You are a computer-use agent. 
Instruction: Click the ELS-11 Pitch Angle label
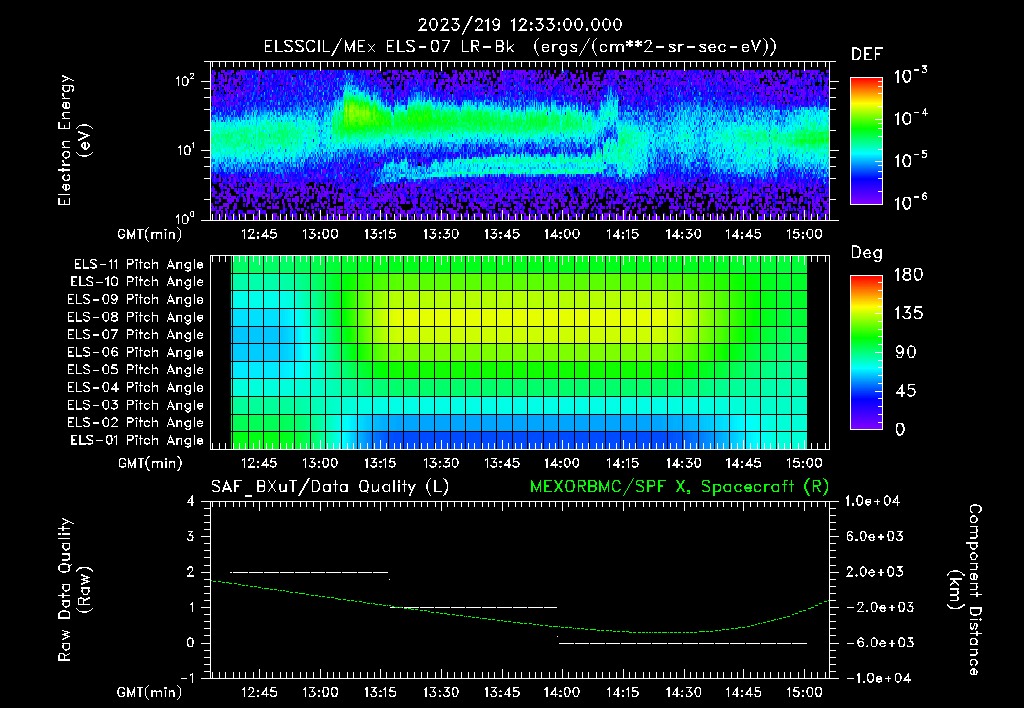pyautogui.click(x=138, y=265)
